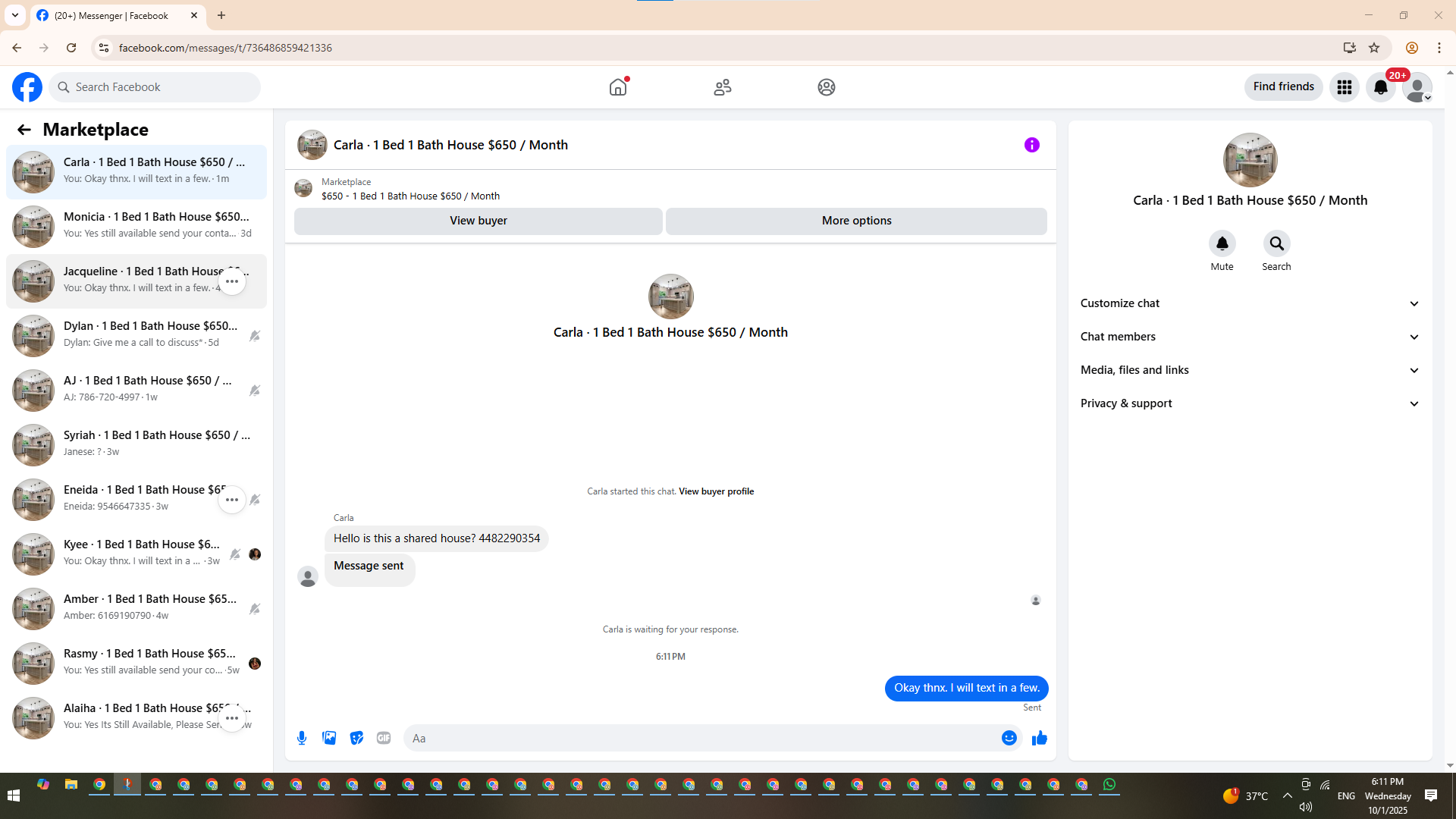Select Monicia conversation in the list
Image resolution: width=1456 pixels, height=819 pixels.
(136, 227)
